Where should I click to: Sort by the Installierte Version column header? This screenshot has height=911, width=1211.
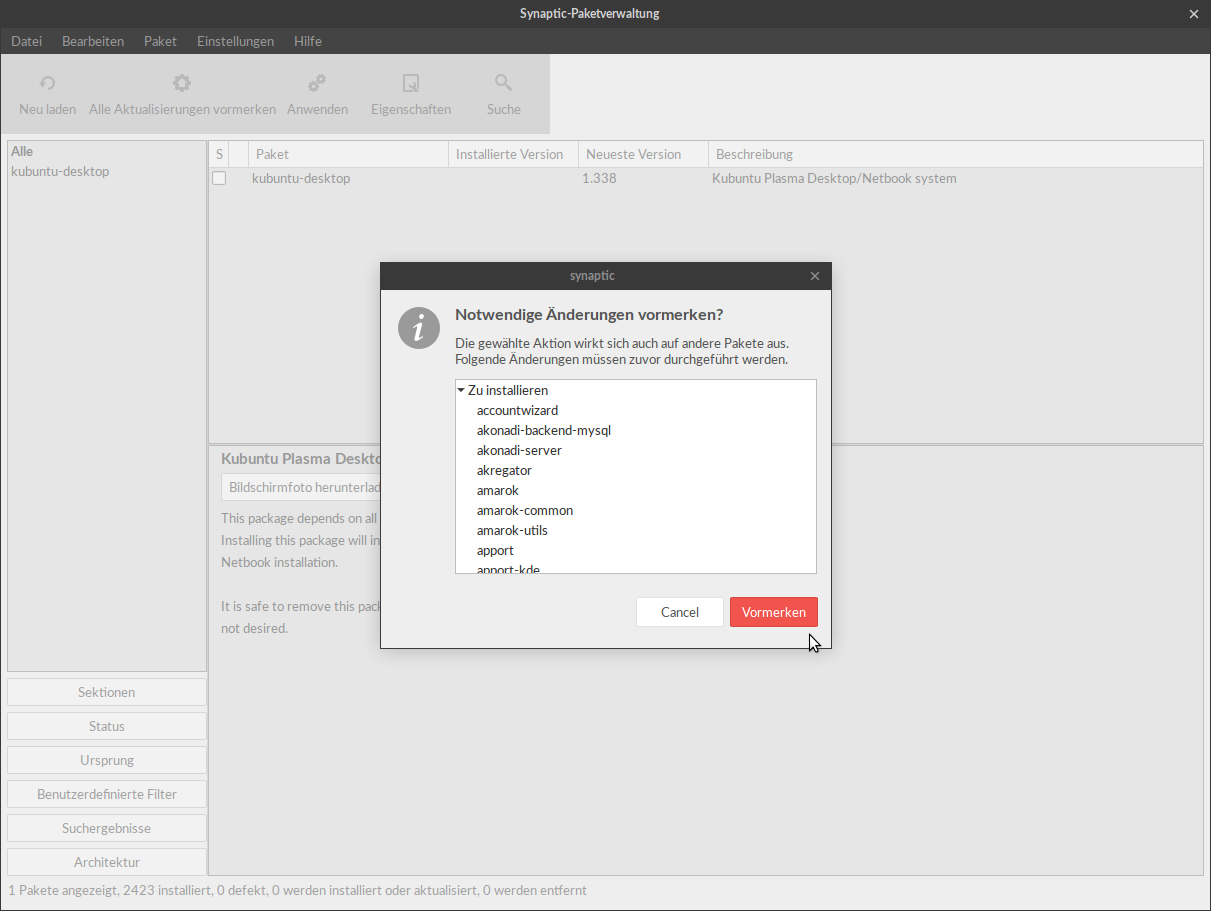pyautogui.click(x=513, y=154)
